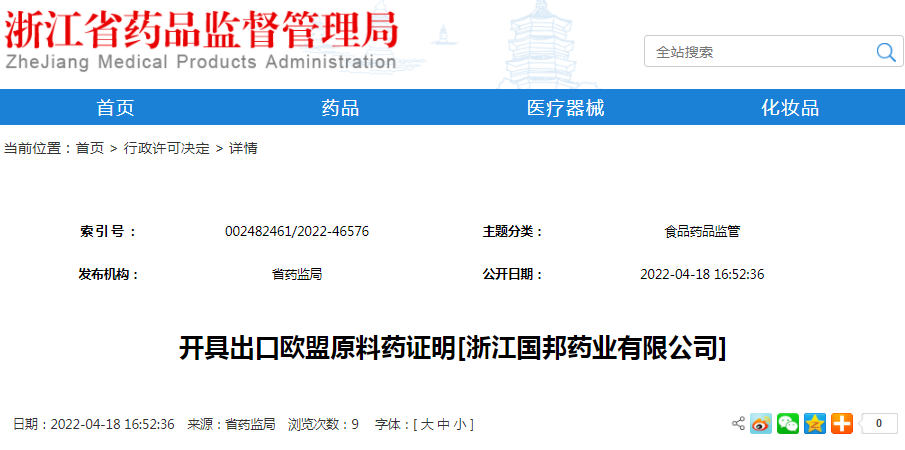
Task: Open the 药品 navigation tab
Action: pyautogui.click(x=341, y=108)
